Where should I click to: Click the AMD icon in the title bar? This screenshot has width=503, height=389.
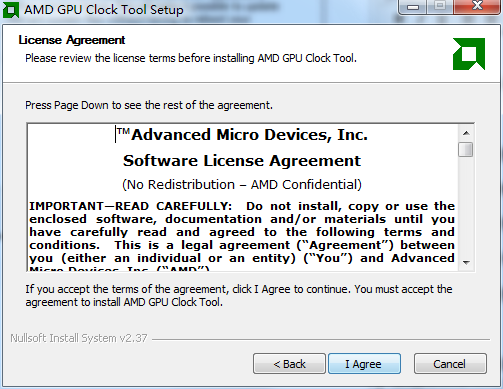coord(11,10)
